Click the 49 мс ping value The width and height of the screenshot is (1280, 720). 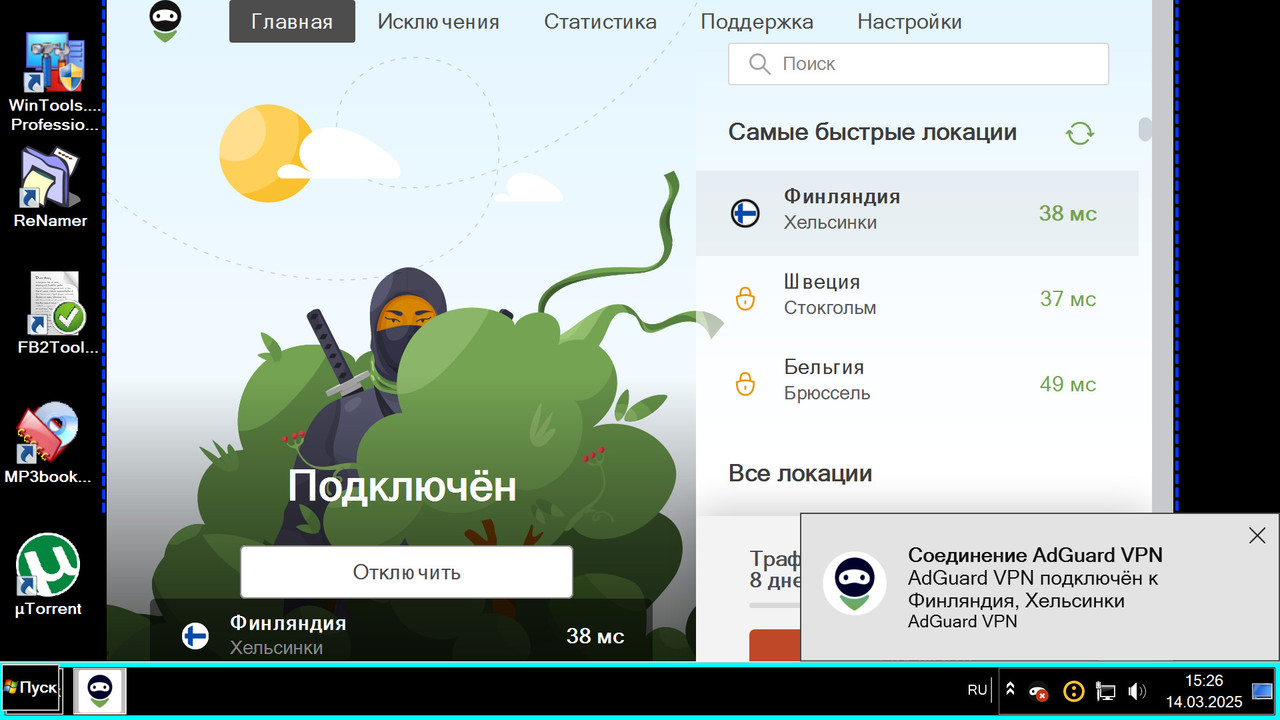[x=1068, y=384]
